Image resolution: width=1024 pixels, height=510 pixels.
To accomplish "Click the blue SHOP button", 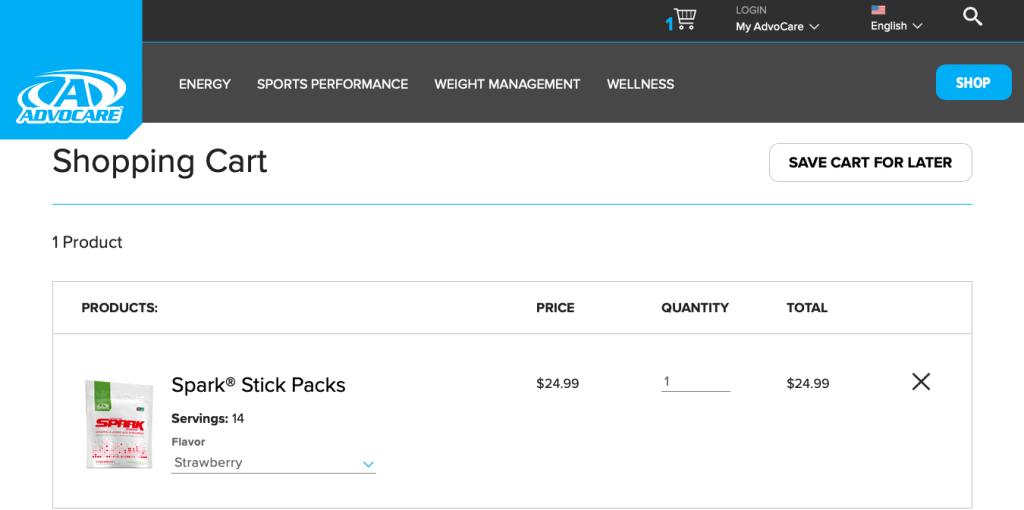I will point(973,82).
